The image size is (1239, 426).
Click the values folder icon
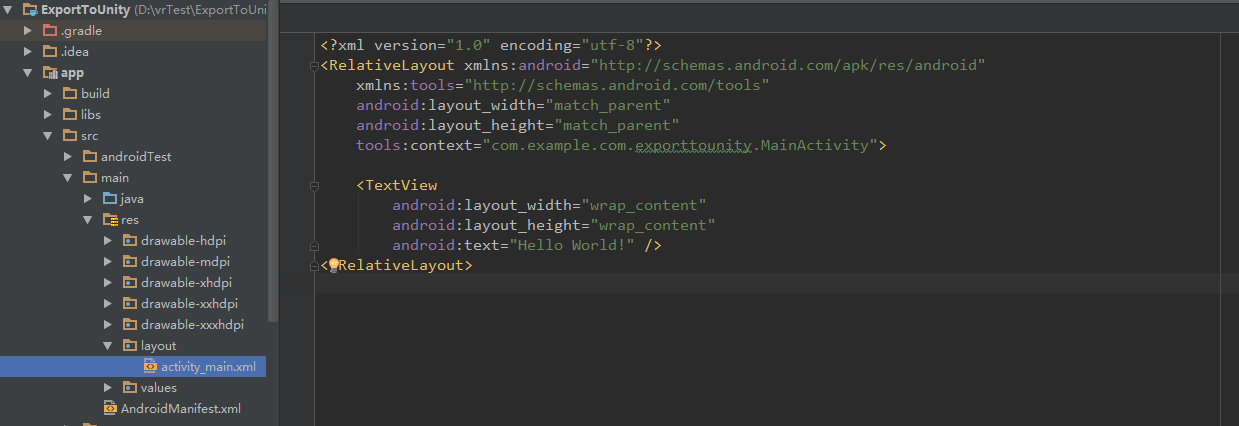130,387
